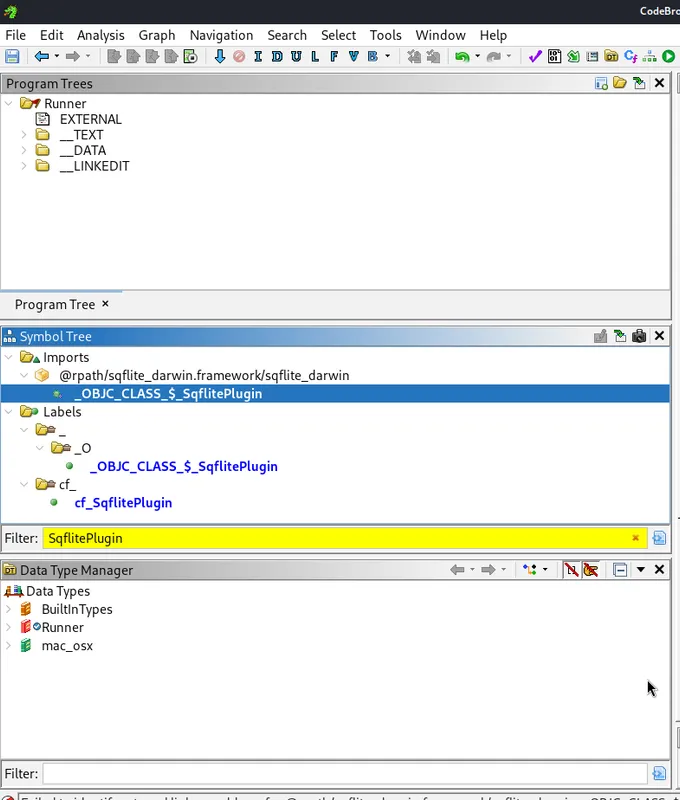Select the _OBJC_CLASS_$_SqflitePlugin label under _O
The height and width of the screenshot is (800, 680).
pyautogui.click(x=184, y=466)
